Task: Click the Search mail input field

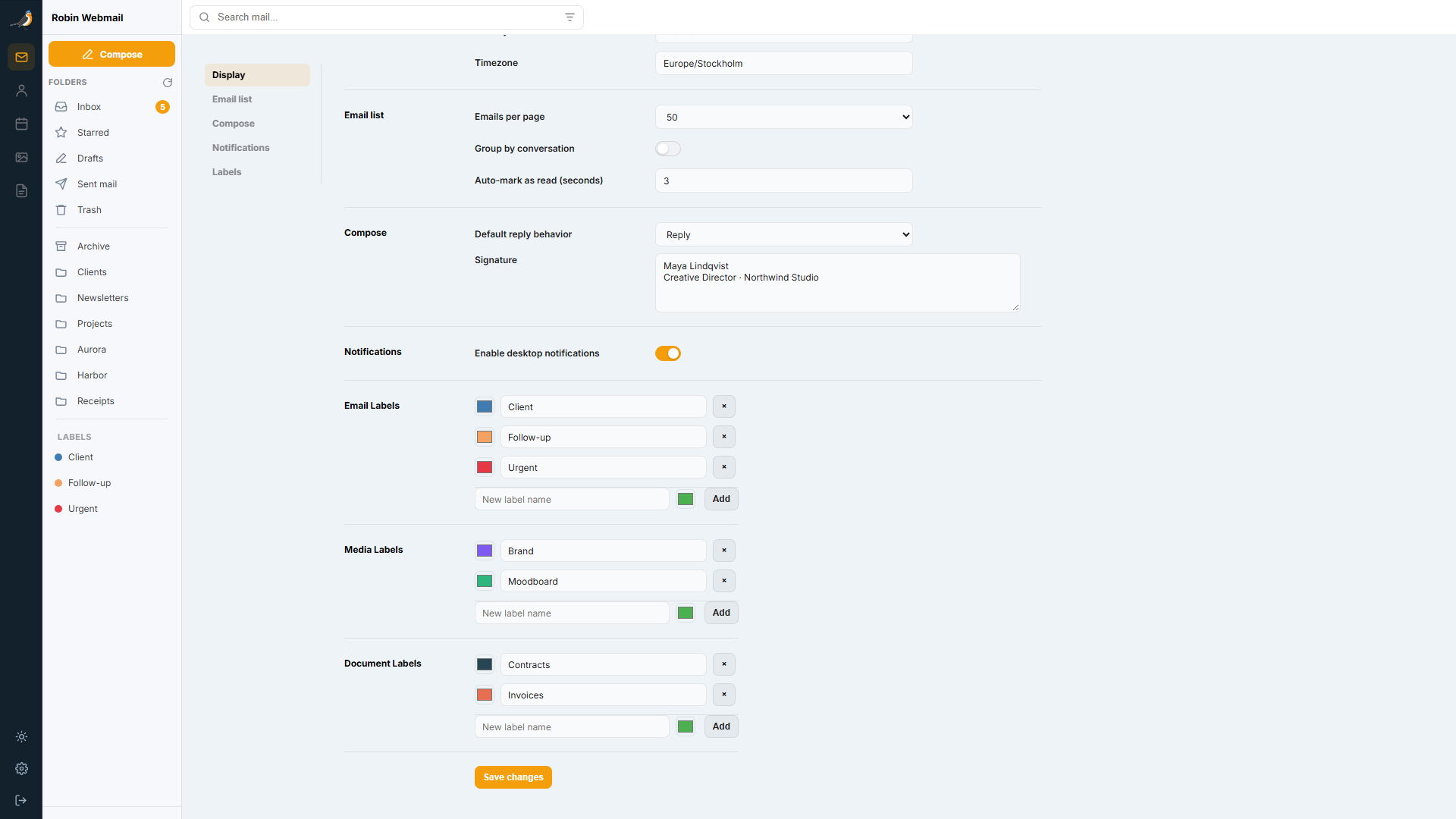Action: (387, 17)
